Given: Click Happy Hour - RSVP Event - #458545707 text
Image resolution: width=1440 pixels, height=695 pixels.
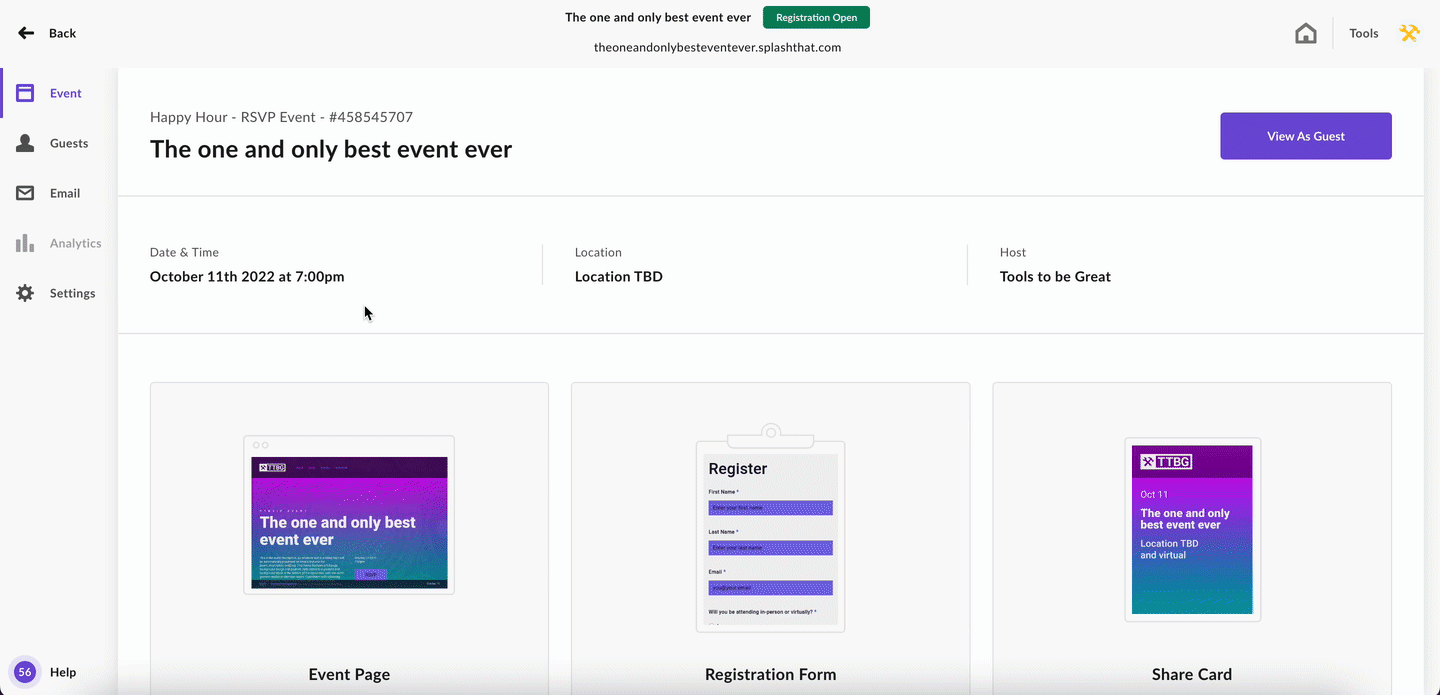Looking at the screenshot, I should point(281,117).
